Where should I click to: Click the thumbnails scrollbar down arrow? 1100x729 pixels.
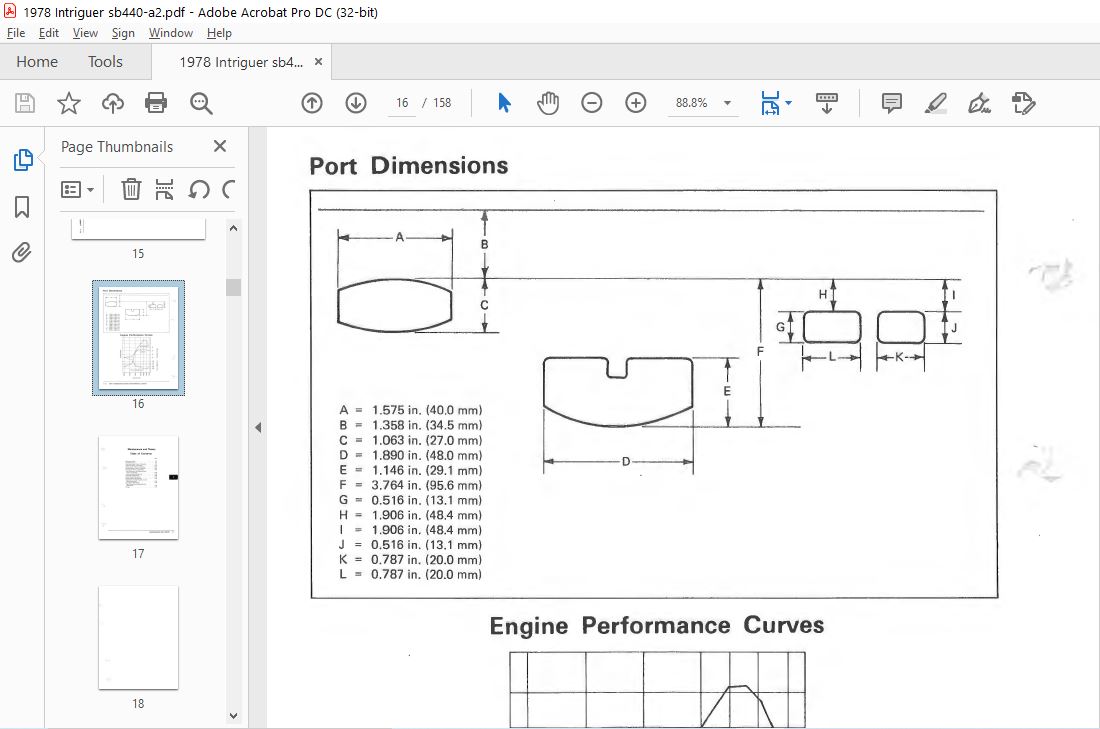pyautogui.click(x=234, y=716)
